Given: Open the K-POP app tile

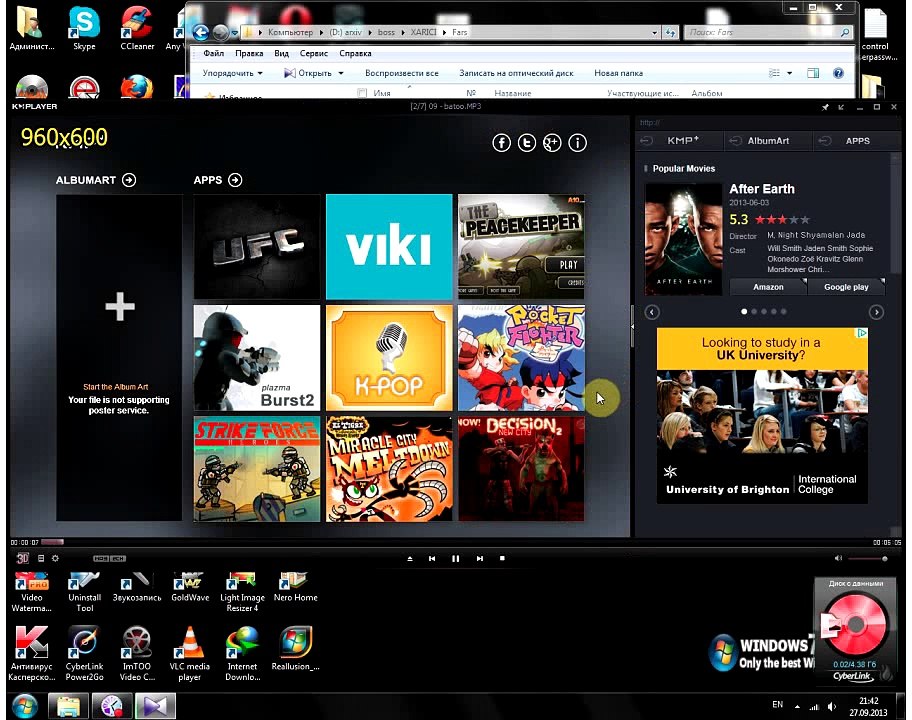Looking at the screenshot, I should (389, 358).
